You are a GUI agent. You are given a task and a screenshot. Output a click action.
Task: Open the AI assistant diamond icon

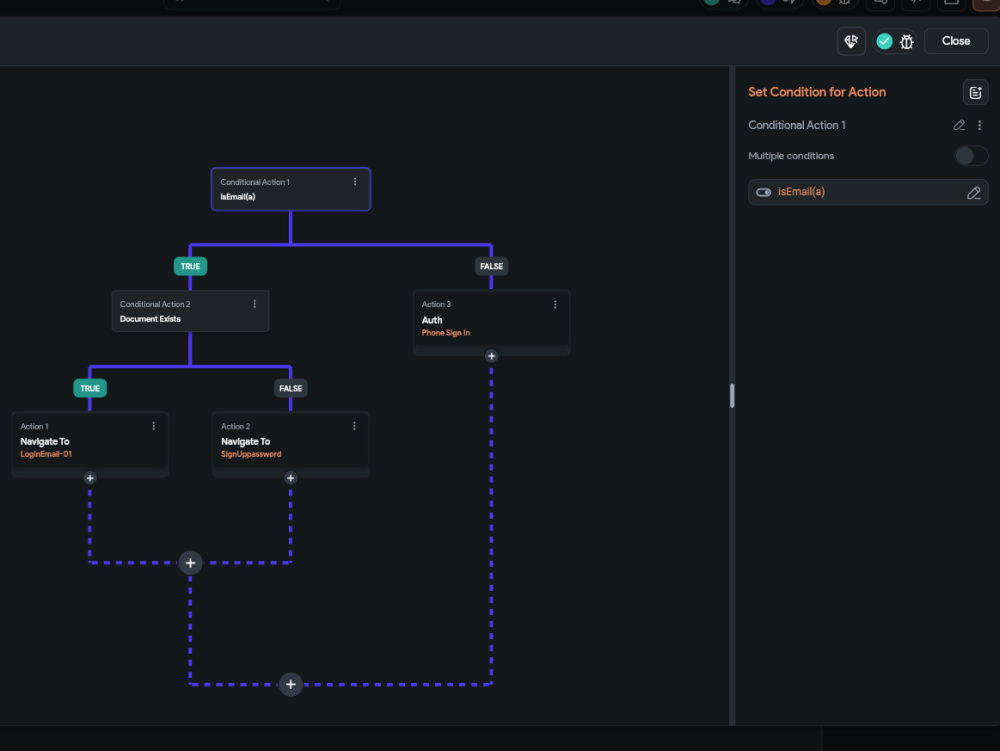tap(851, 41)
